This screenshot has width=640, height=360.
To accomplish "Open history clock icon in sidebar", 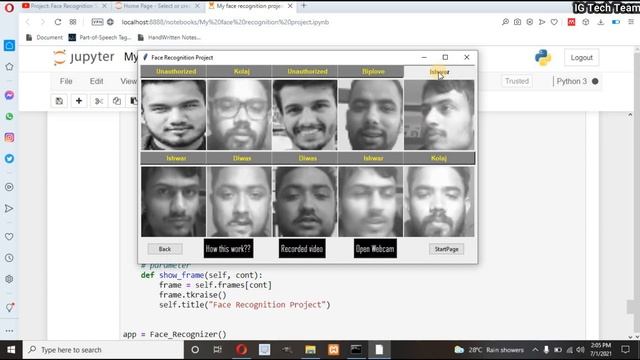I will [9, 258].
